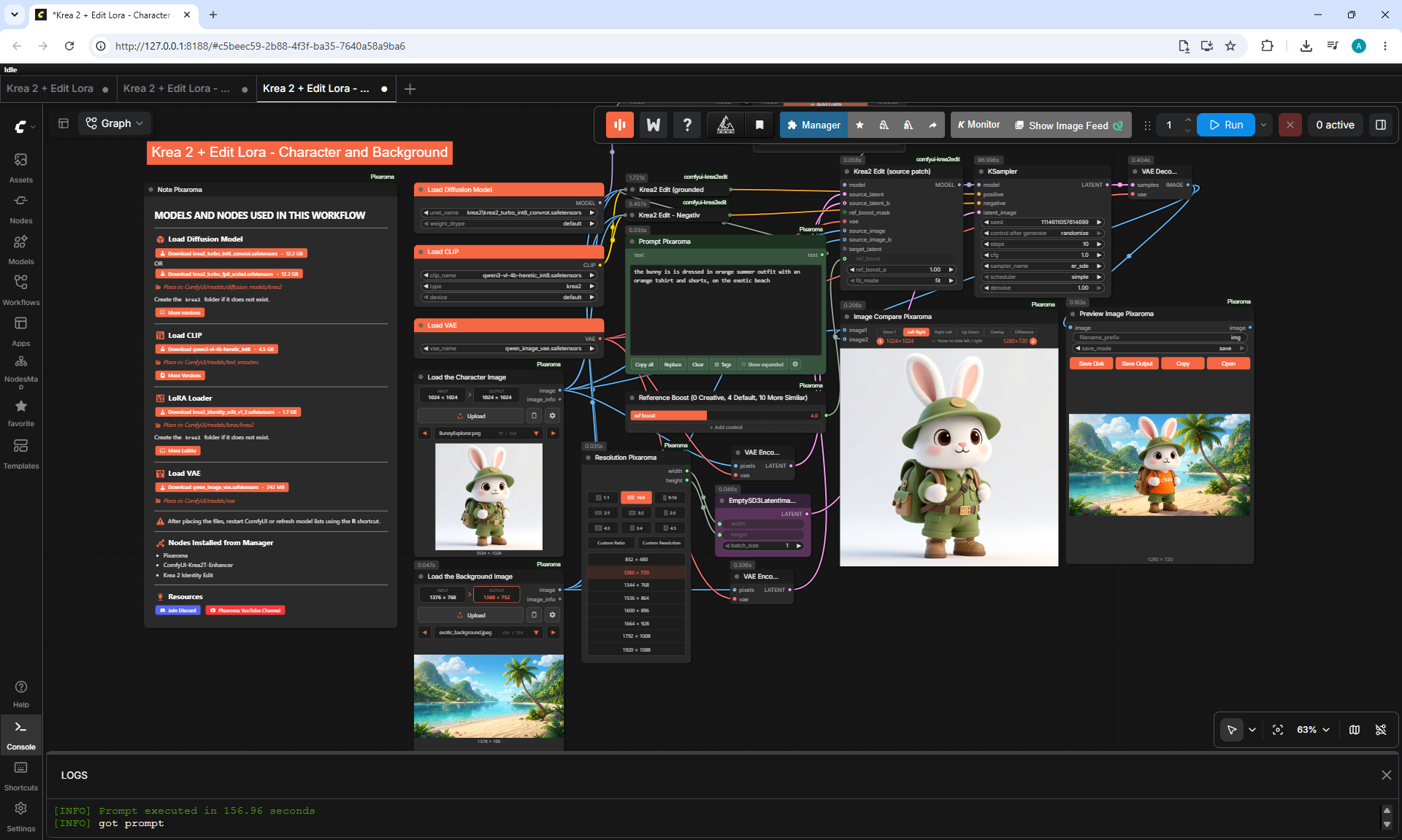Click the star icon next to Manager
Viewport: 1402px width, 840px height.
860,125
